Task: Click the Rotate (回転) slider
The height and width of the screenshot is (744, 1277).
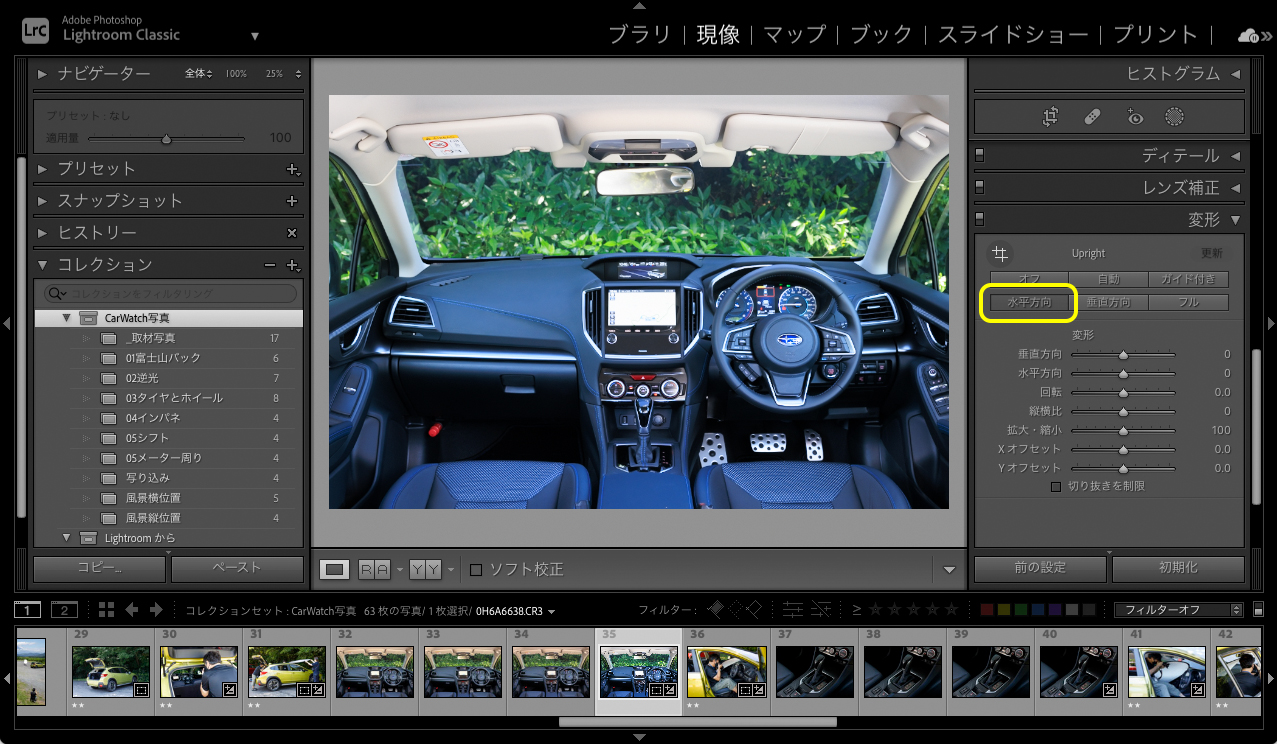Action: 1123,392
